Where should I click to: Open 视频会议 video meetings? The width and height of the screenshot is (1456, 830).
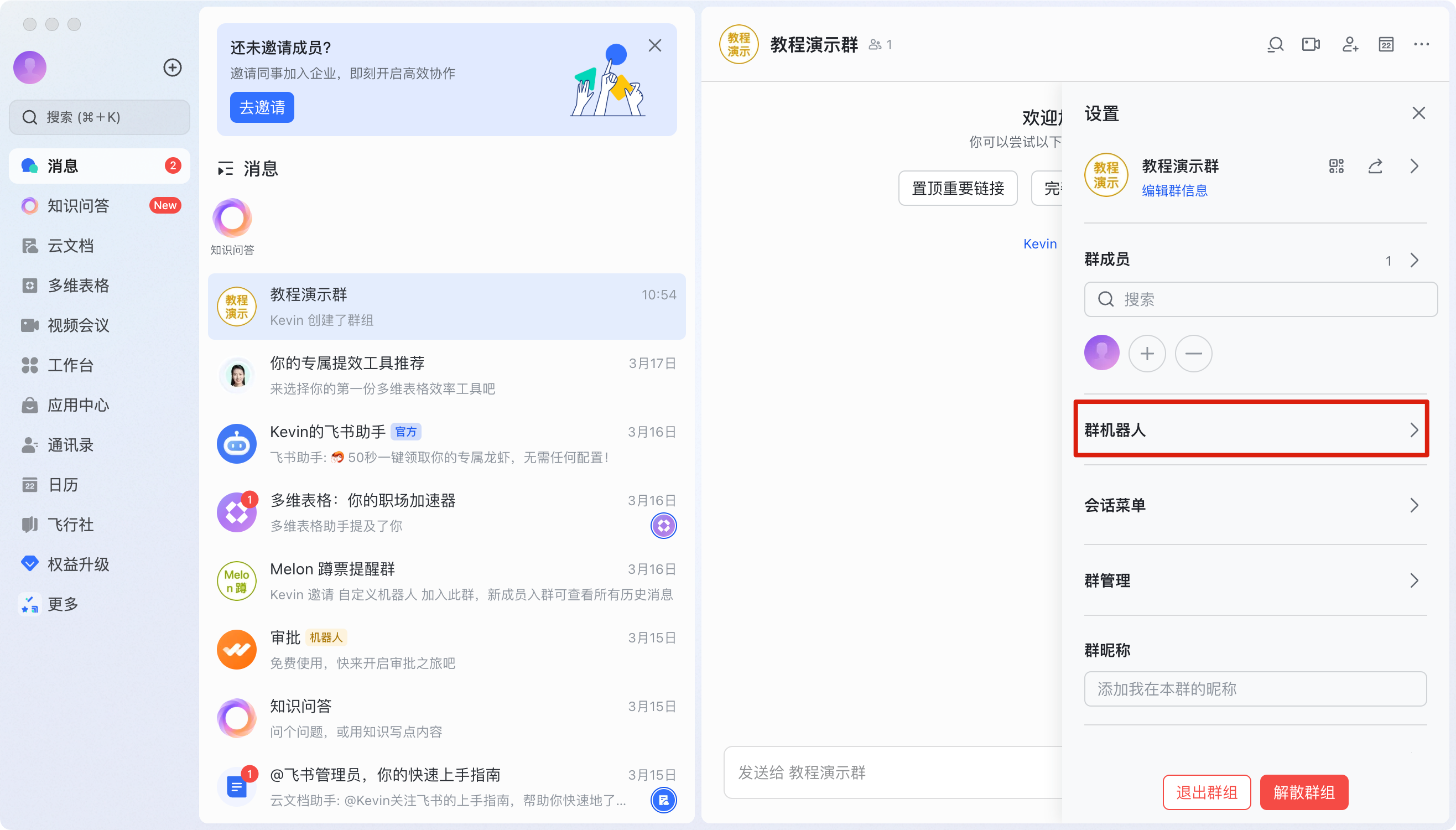coord(99,325)
